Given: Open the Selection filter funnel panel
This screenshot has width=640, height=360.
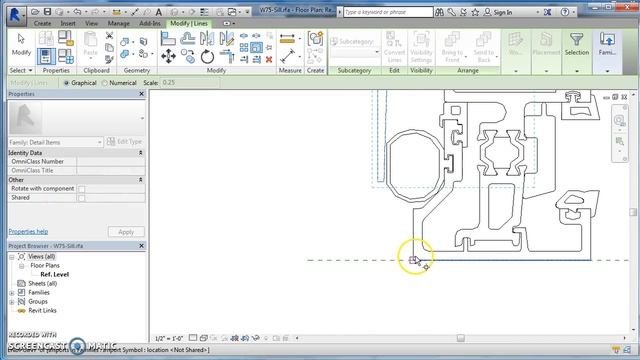Looking at the screenshot, I should tap(576, 44).
